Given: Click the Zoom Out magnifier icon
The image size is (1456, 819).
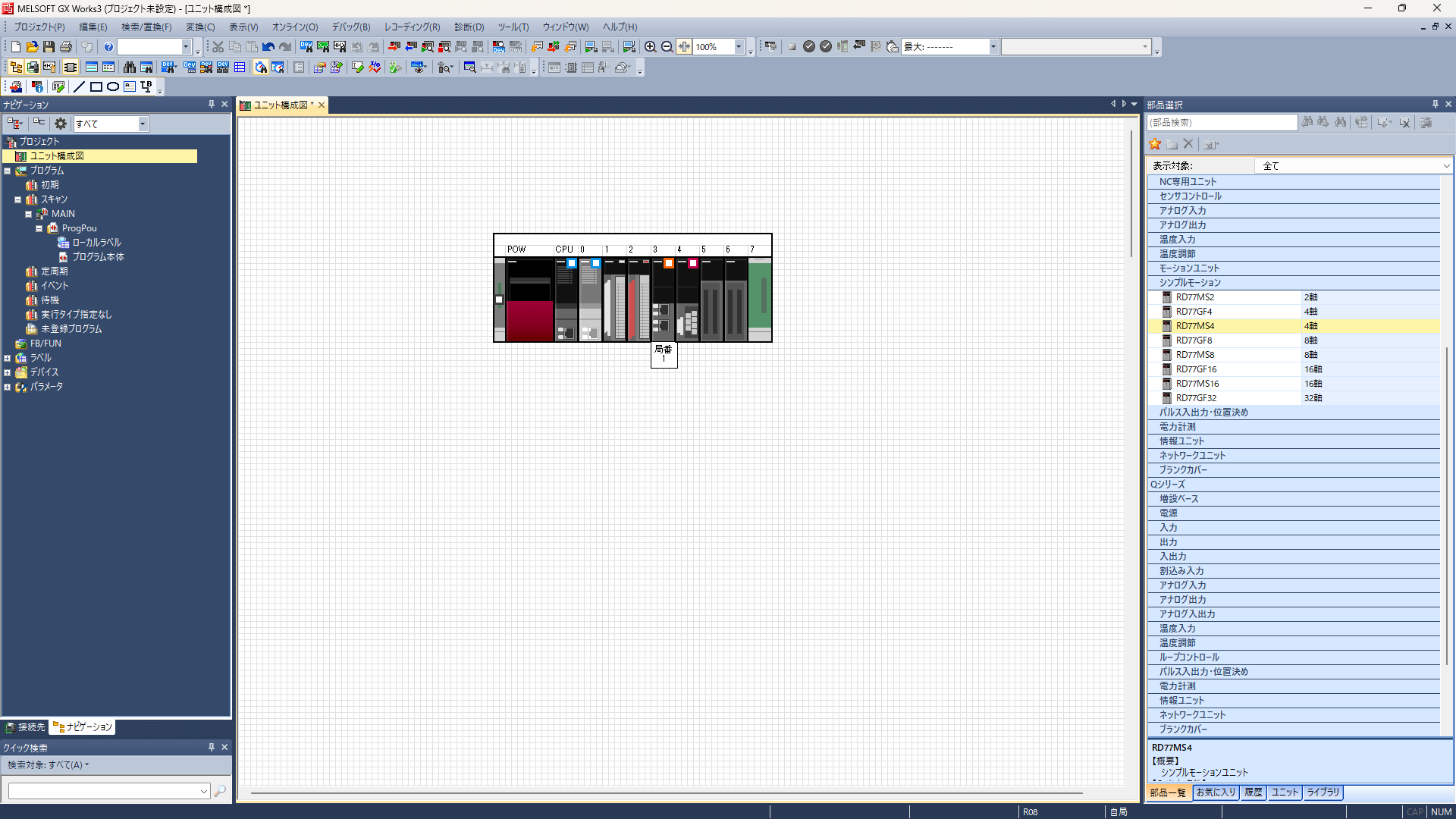Looking at the screenshot, I should point(667,47).
